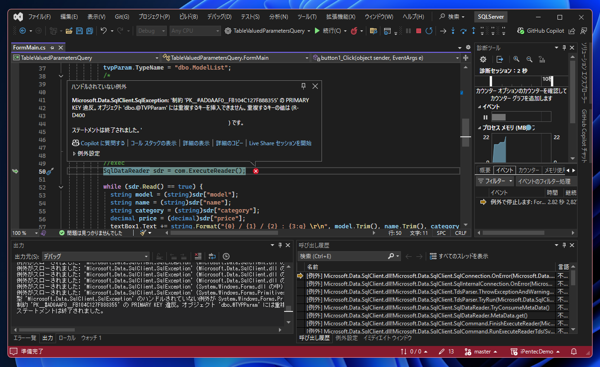Click the 続行(C) continue button
Image resolution: width=600 pixels, height=367 pixels.
coord(329,31)
